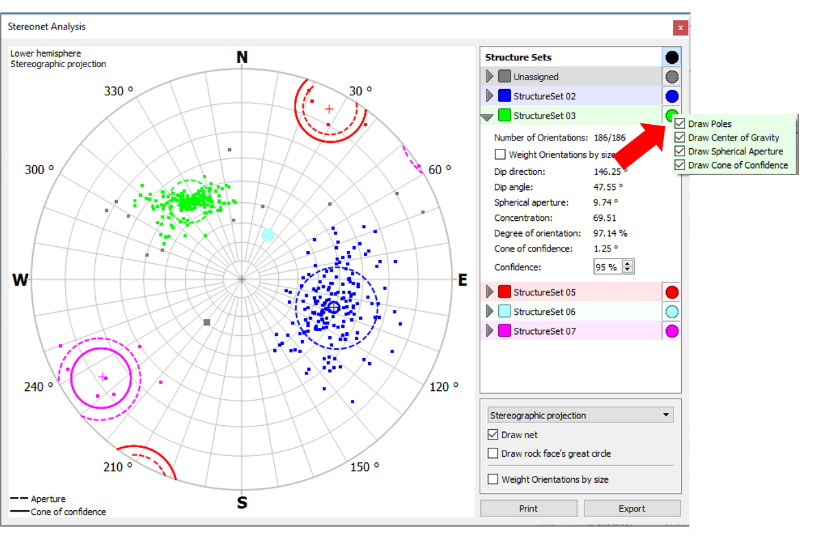Image resolution: width=814 pixels, height=539 pixels.
Task: Open the cyan circle options for StructureSet 06
Action: (671, 312)
